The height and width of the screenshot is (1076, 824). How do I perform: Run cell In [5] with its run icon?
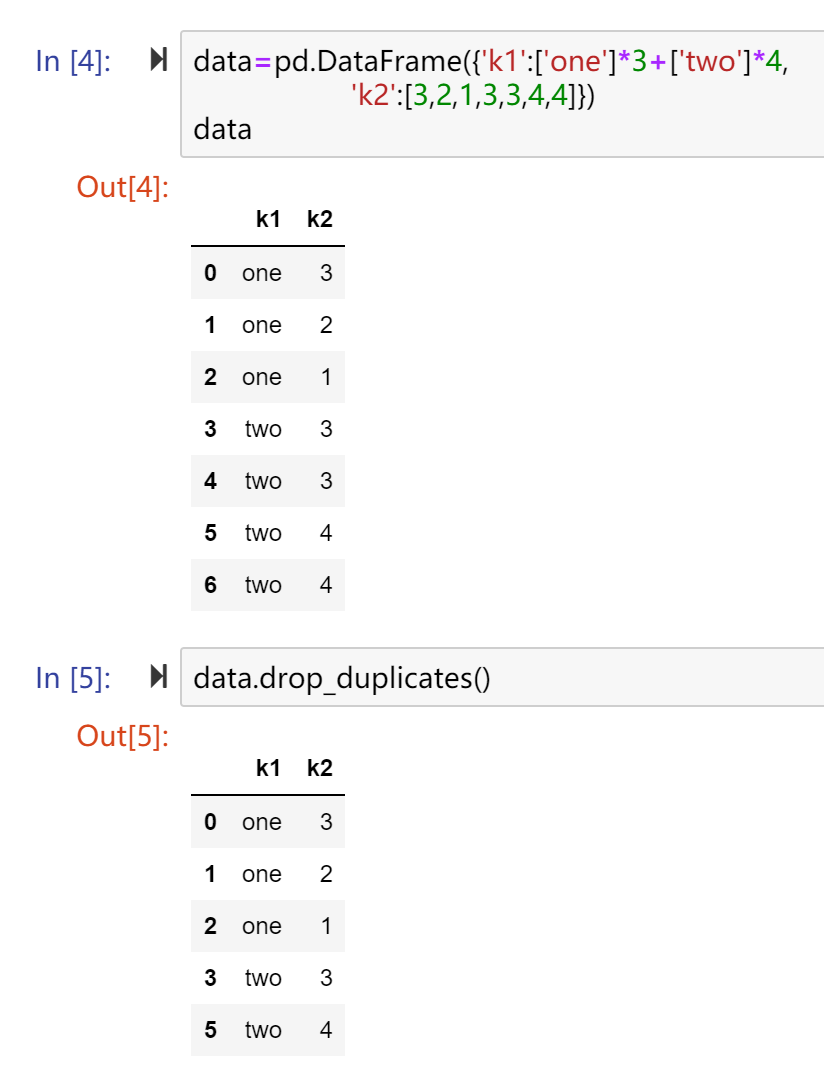point(158,677)
